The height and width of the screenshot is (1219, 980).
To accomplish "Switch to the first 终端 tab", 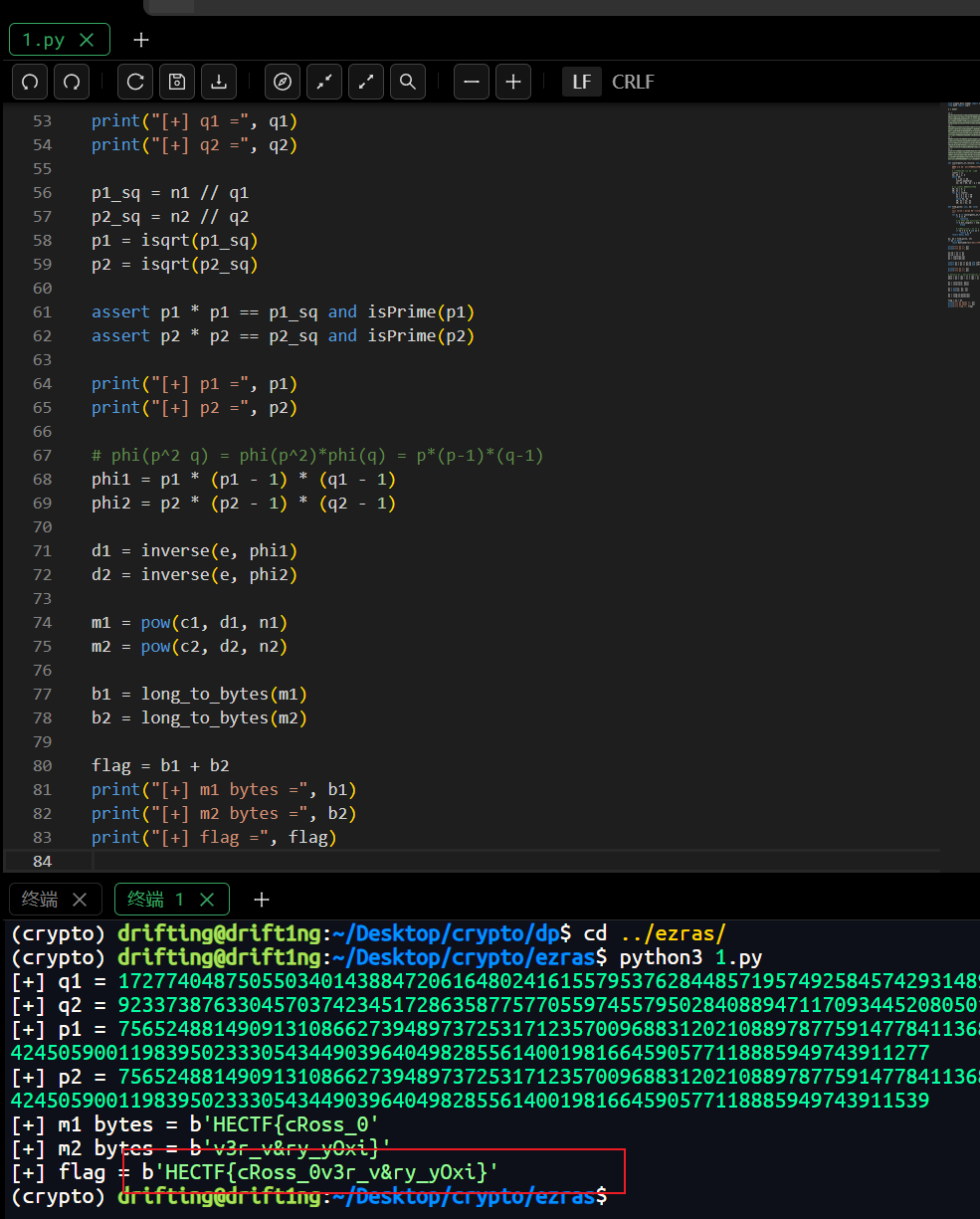I will coord(42,899).
